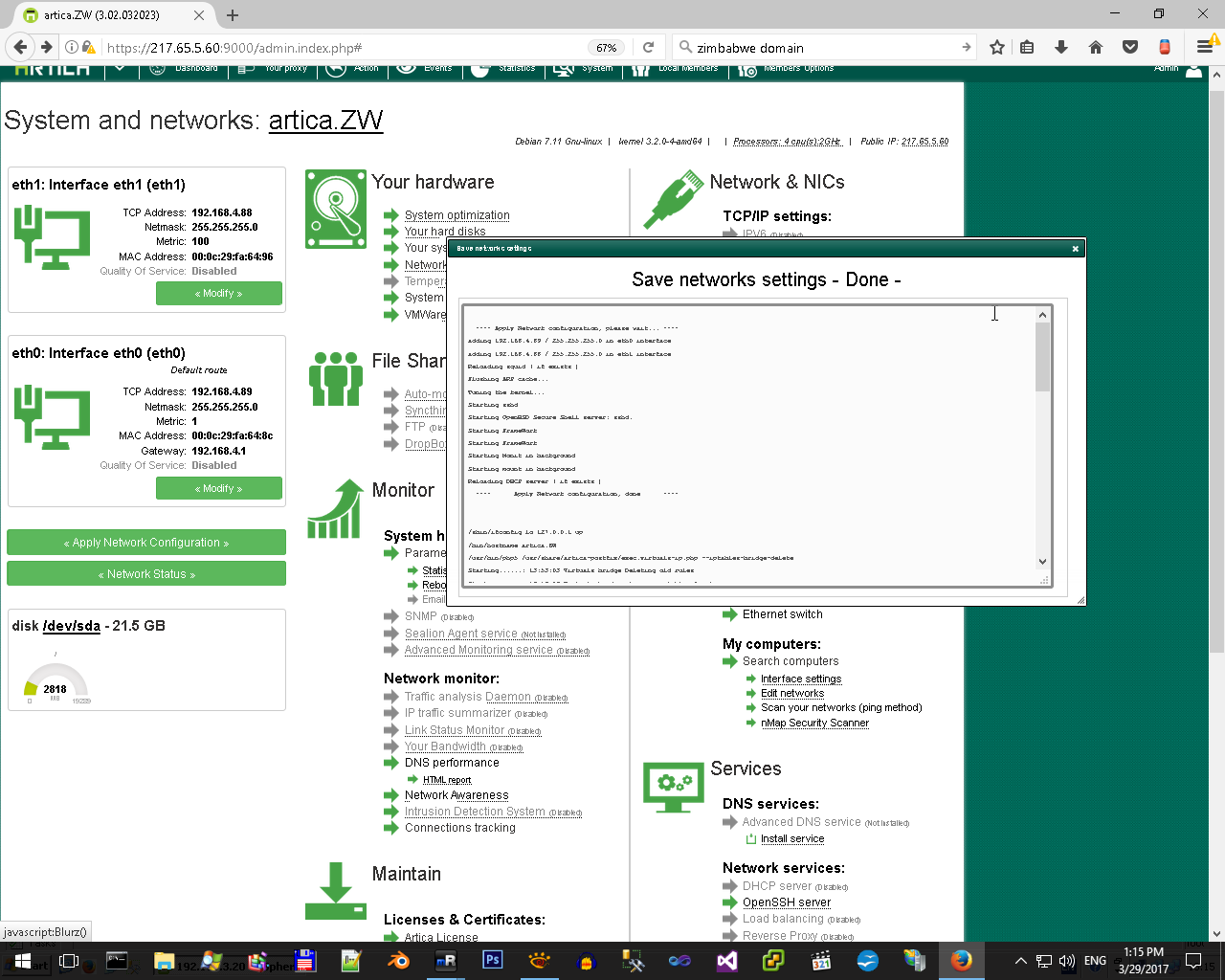
Task: Open a new browser tab
Action: coord(233,15)
